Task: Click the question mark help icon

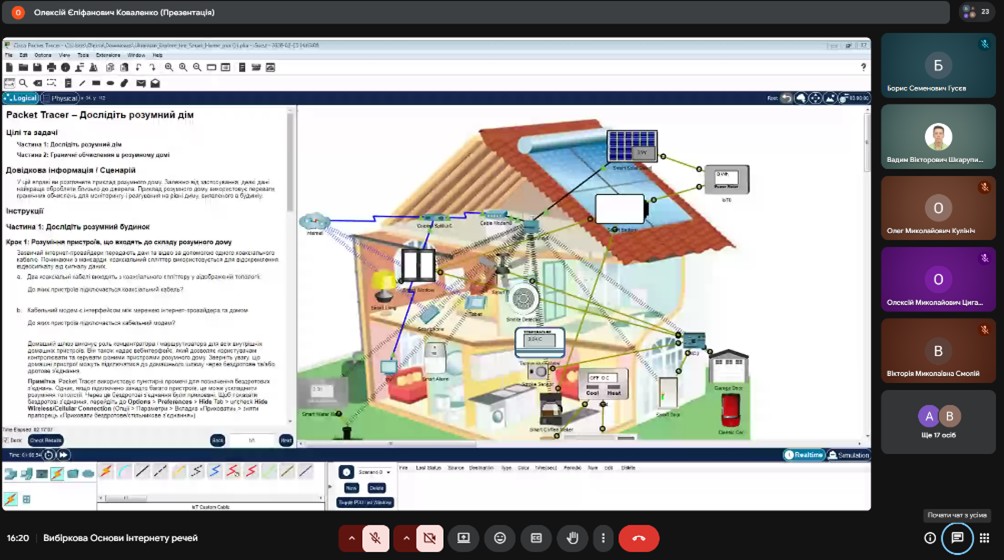Action: (863, 67)
